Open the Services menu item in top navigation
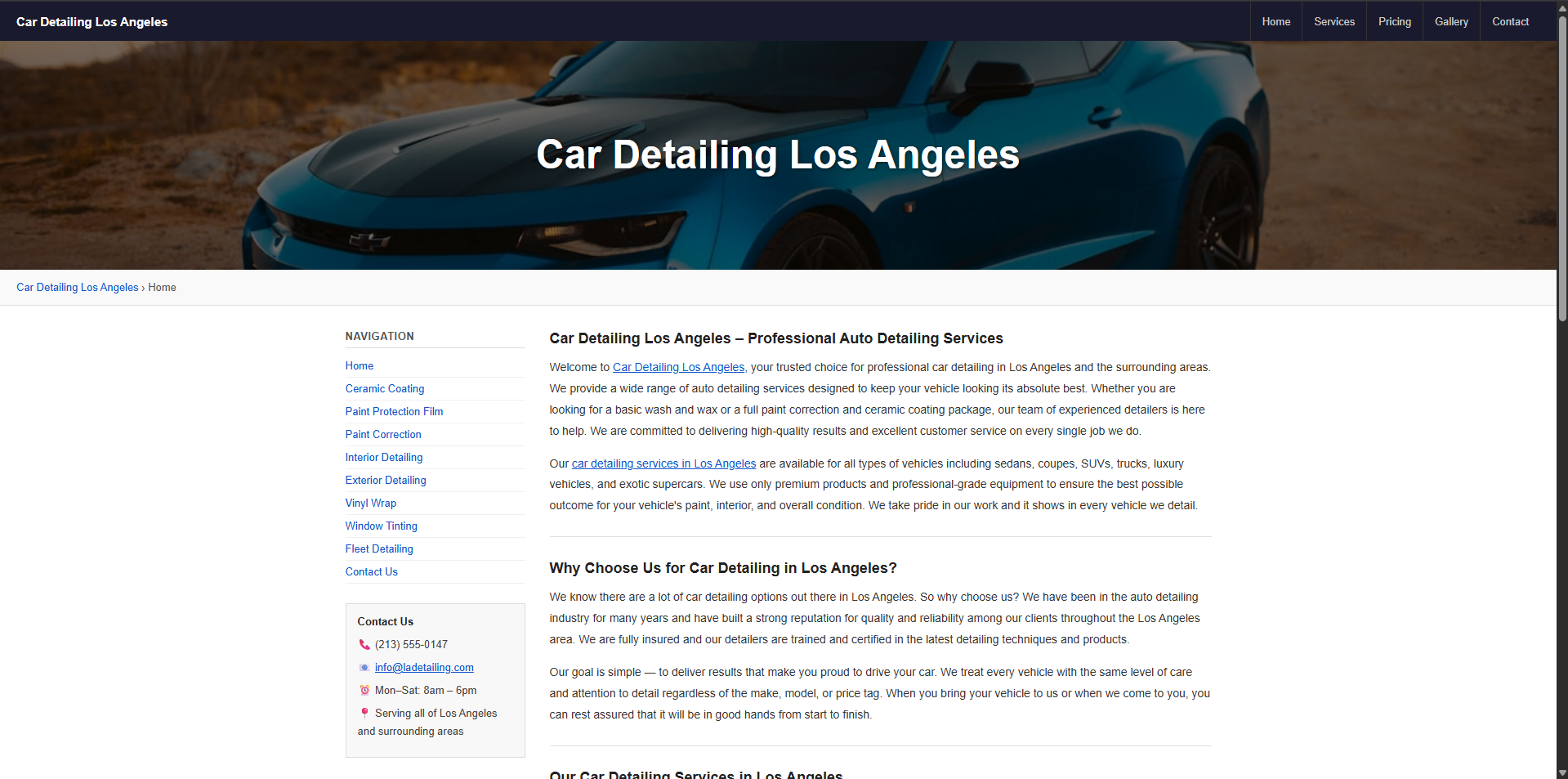The image size is (1568, 779). (x=1333, y=22)
